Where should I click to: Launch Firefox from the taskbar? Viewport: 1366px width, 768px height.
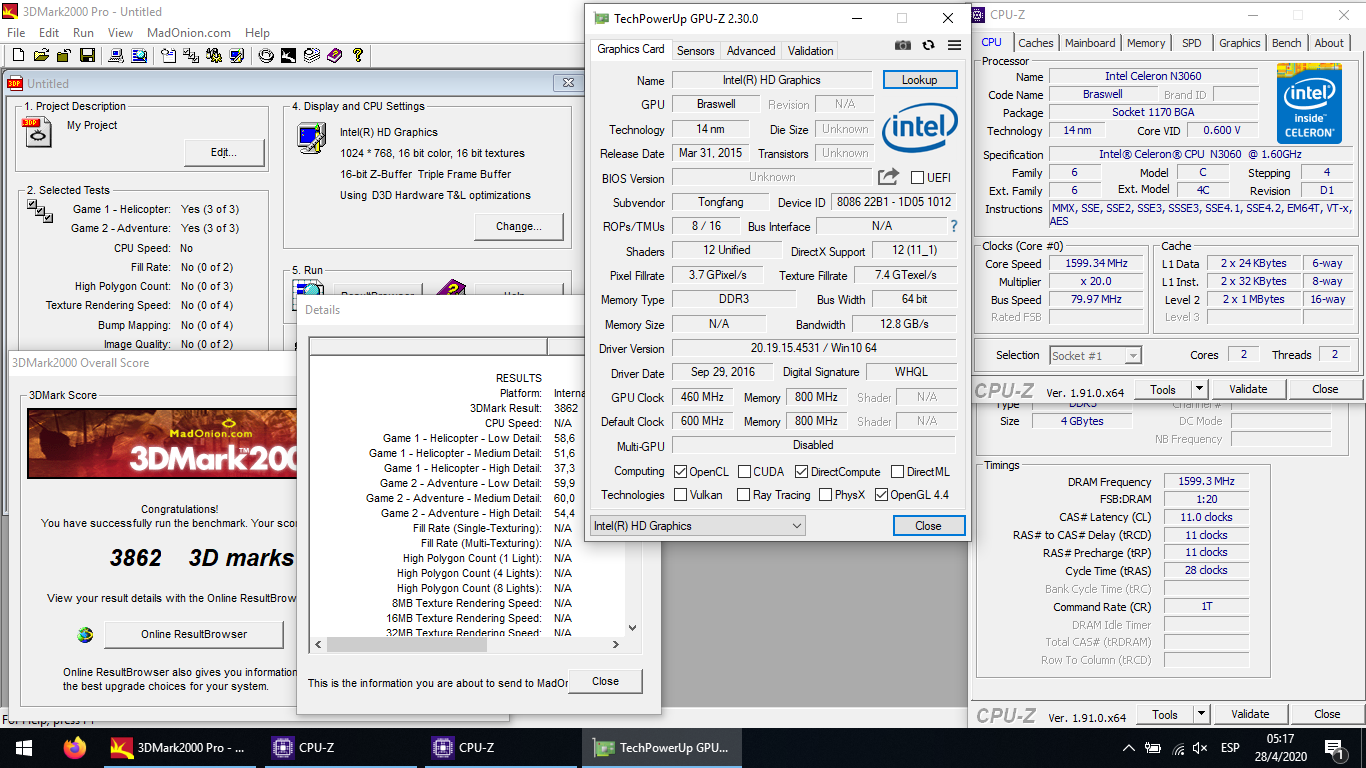74,748
